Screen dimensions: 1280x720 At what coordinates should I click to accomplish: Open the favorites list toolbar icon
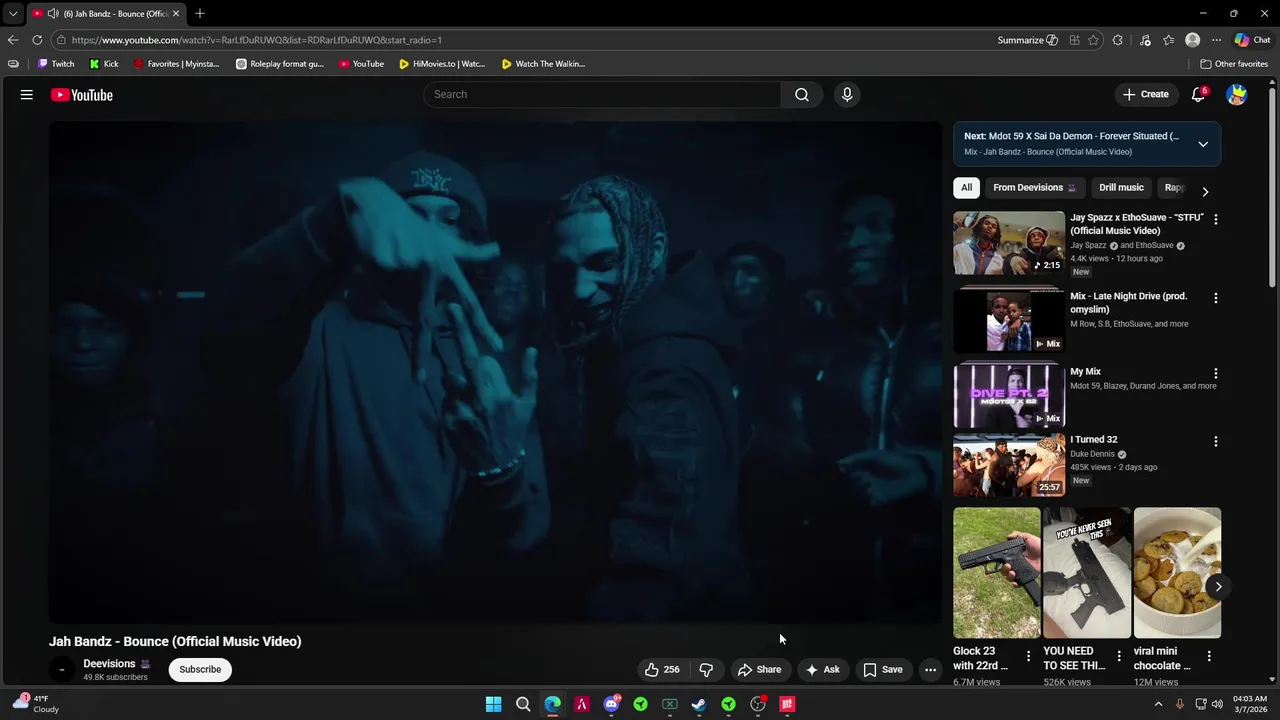[1168, 40]
